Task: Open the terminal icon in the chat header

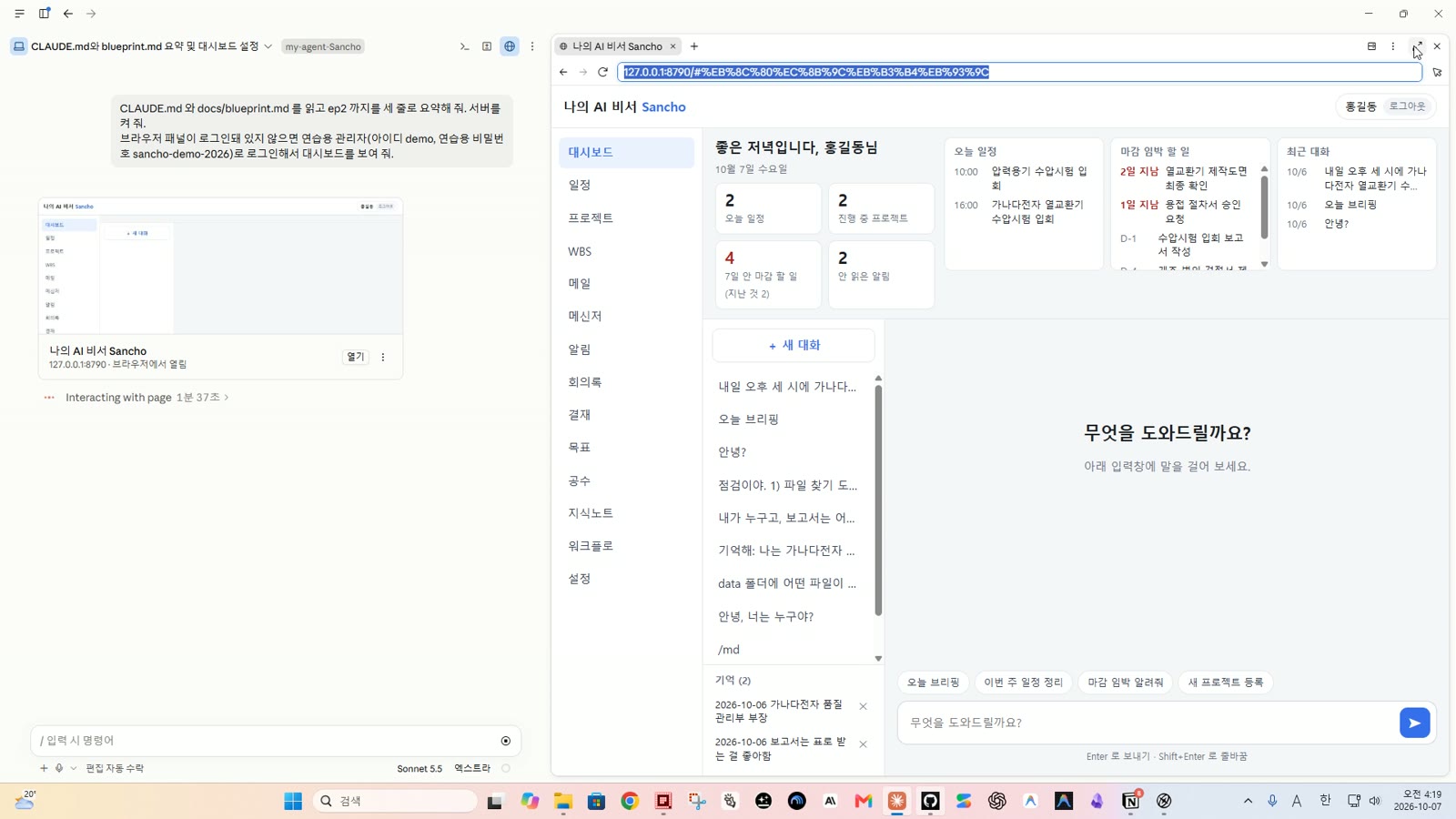Action: pos(464,46)
